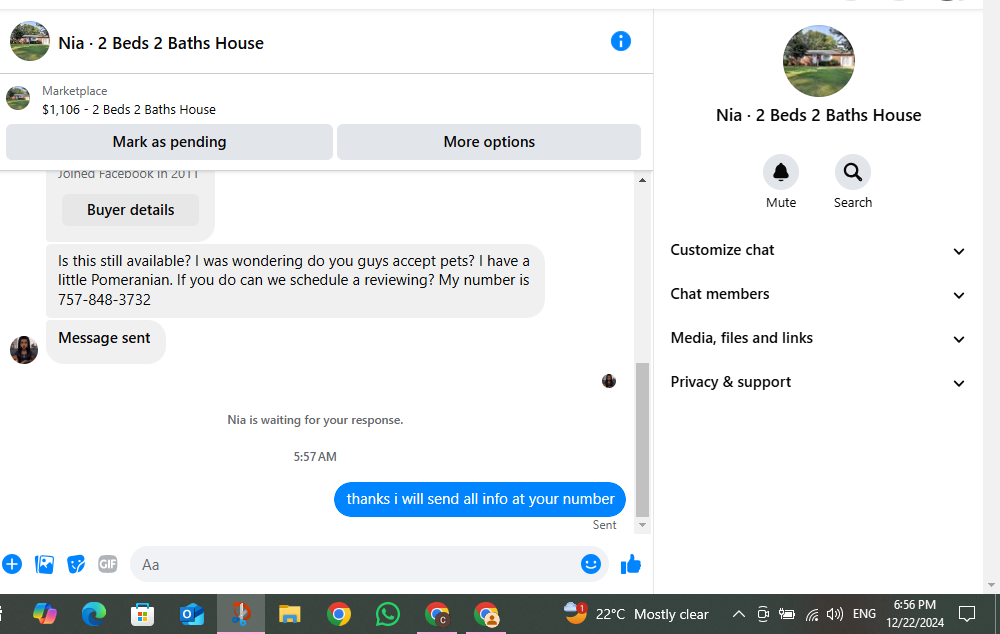The image size is (1000, 634).
Task: Send a thumbs-up like
Action: pos(631,564)
